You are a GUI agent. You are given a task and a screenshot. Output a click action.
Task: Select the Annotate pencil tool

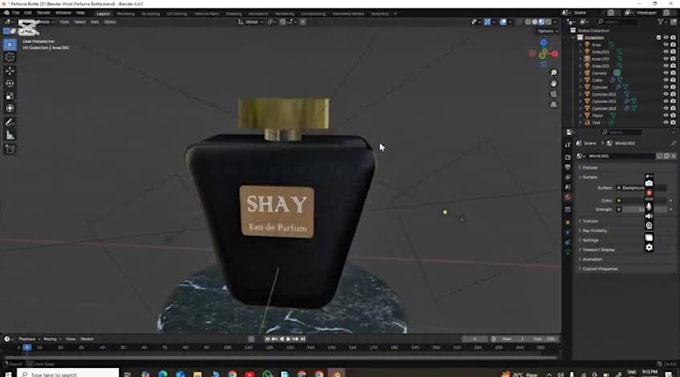click(x=10, y=123)
